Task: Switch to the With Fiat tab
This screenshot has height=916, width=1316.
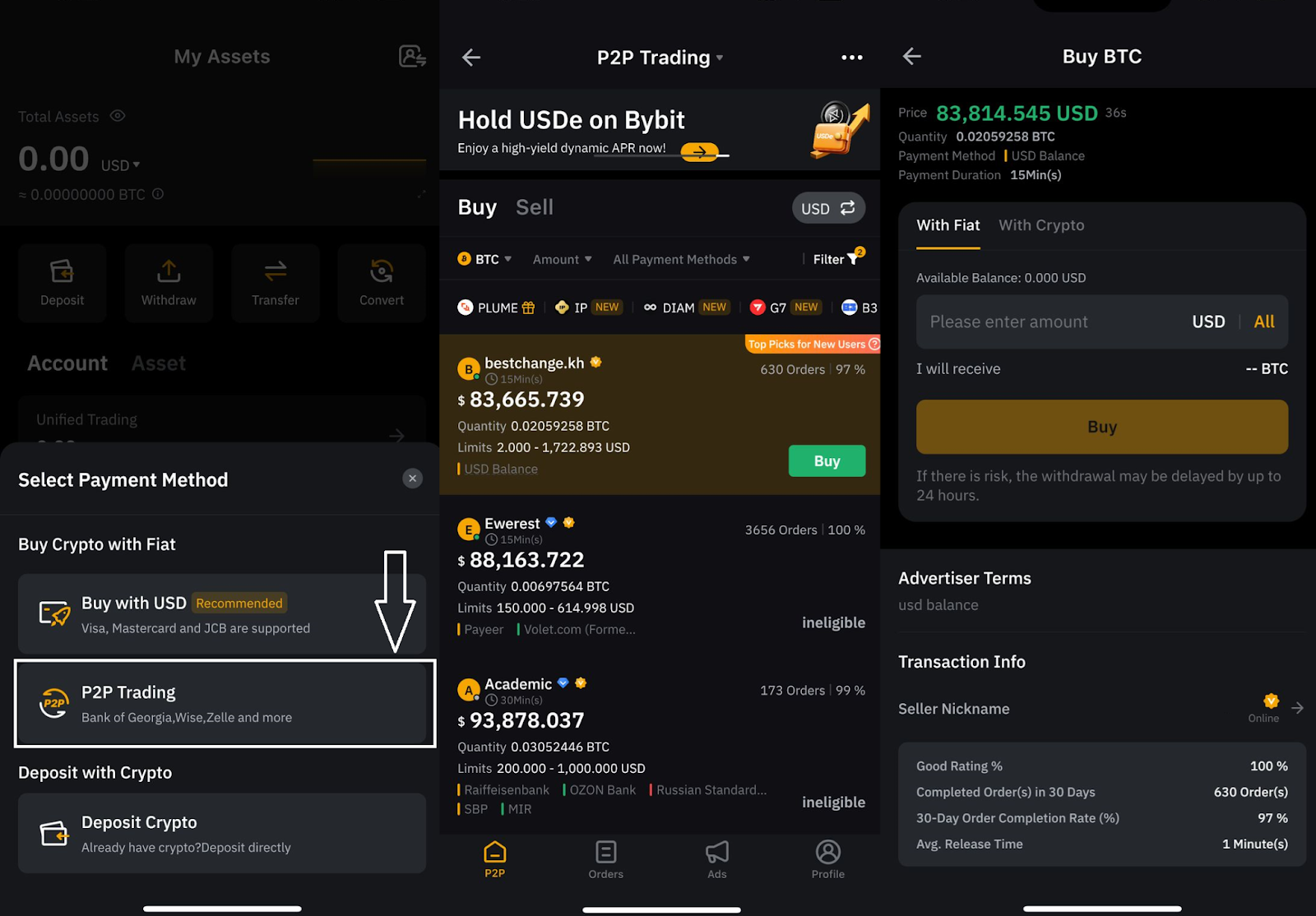Action: tap(948, 225)
